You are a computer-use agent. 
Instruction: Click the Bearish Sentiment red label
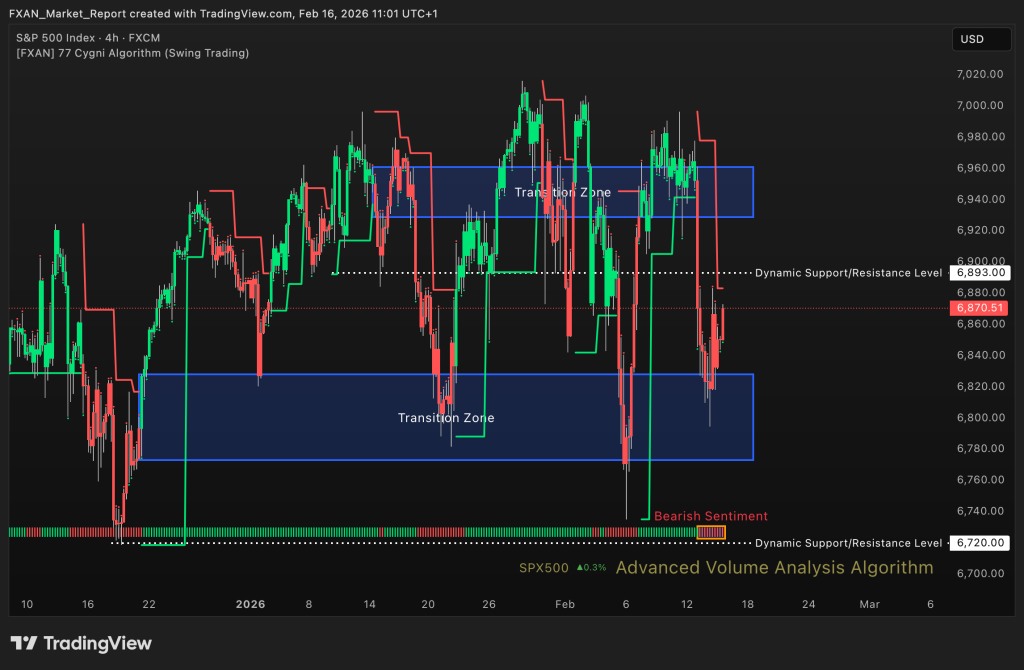pyautogui.click(x=710, y=516)
